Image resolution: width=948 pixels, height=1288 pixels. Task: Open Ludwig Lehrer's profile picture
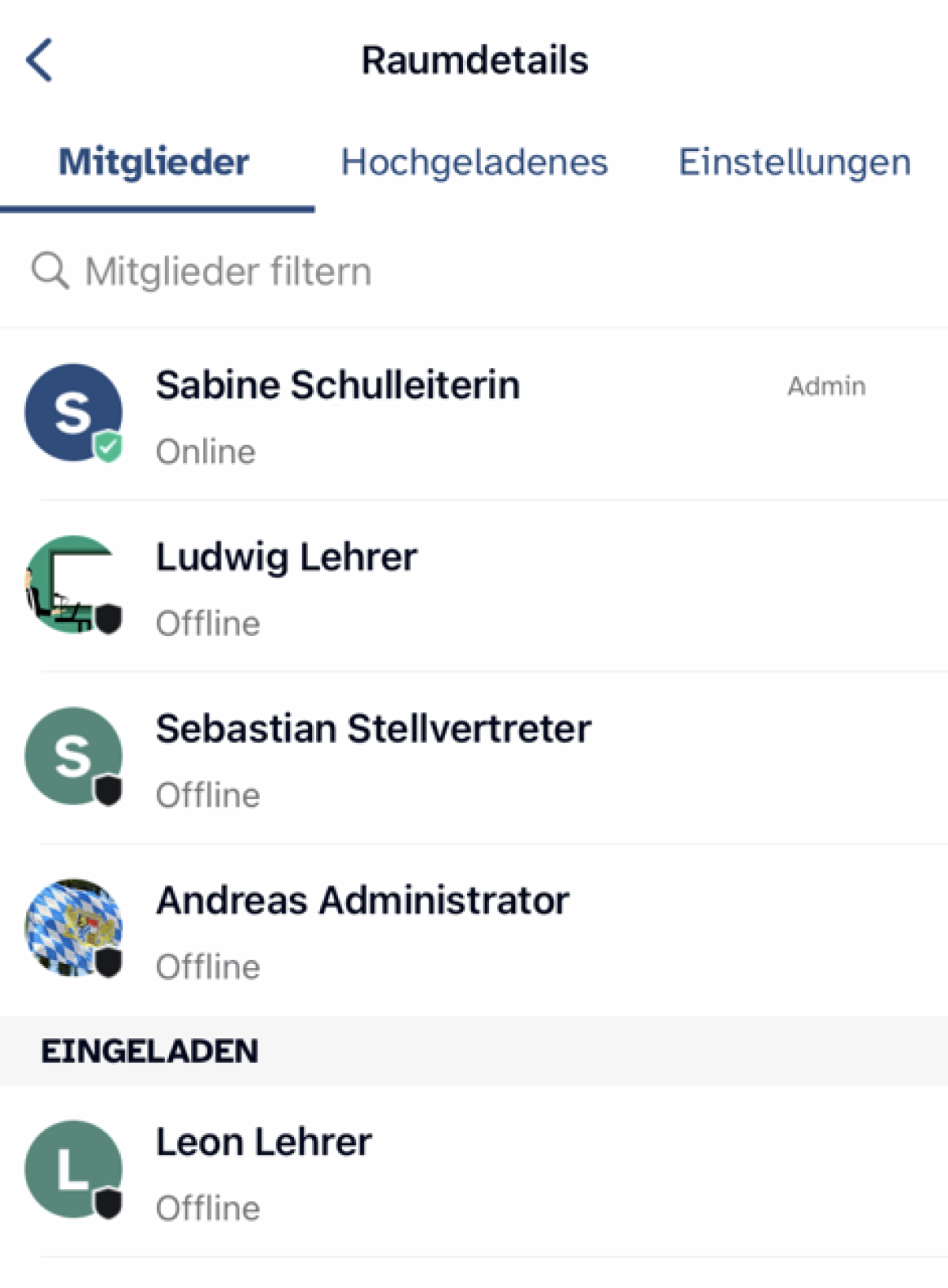click(73, 584)
